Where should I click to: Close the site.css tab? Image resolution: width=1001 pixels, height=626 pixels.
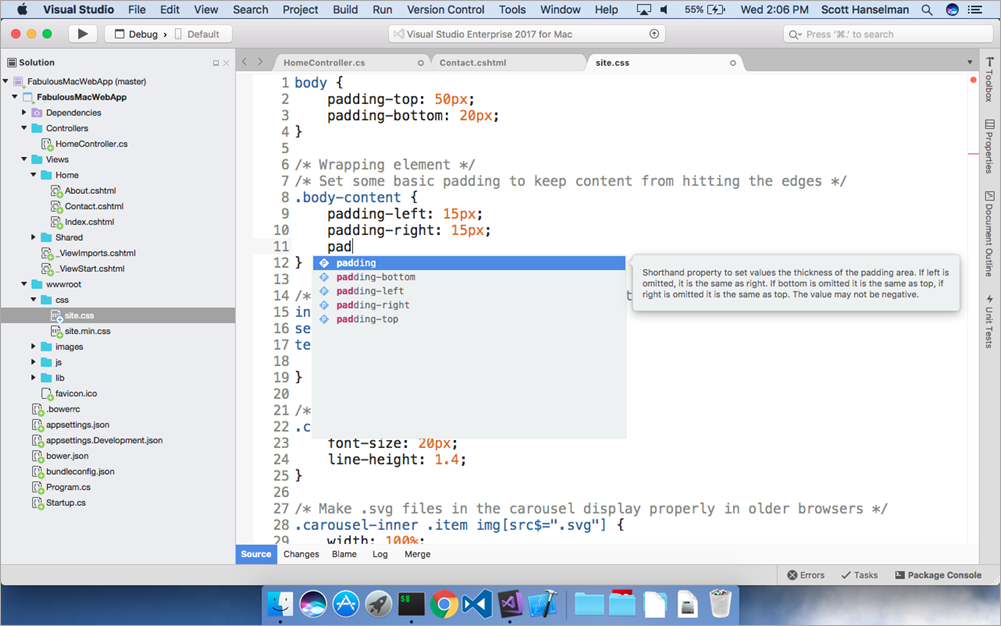(733, 63)
